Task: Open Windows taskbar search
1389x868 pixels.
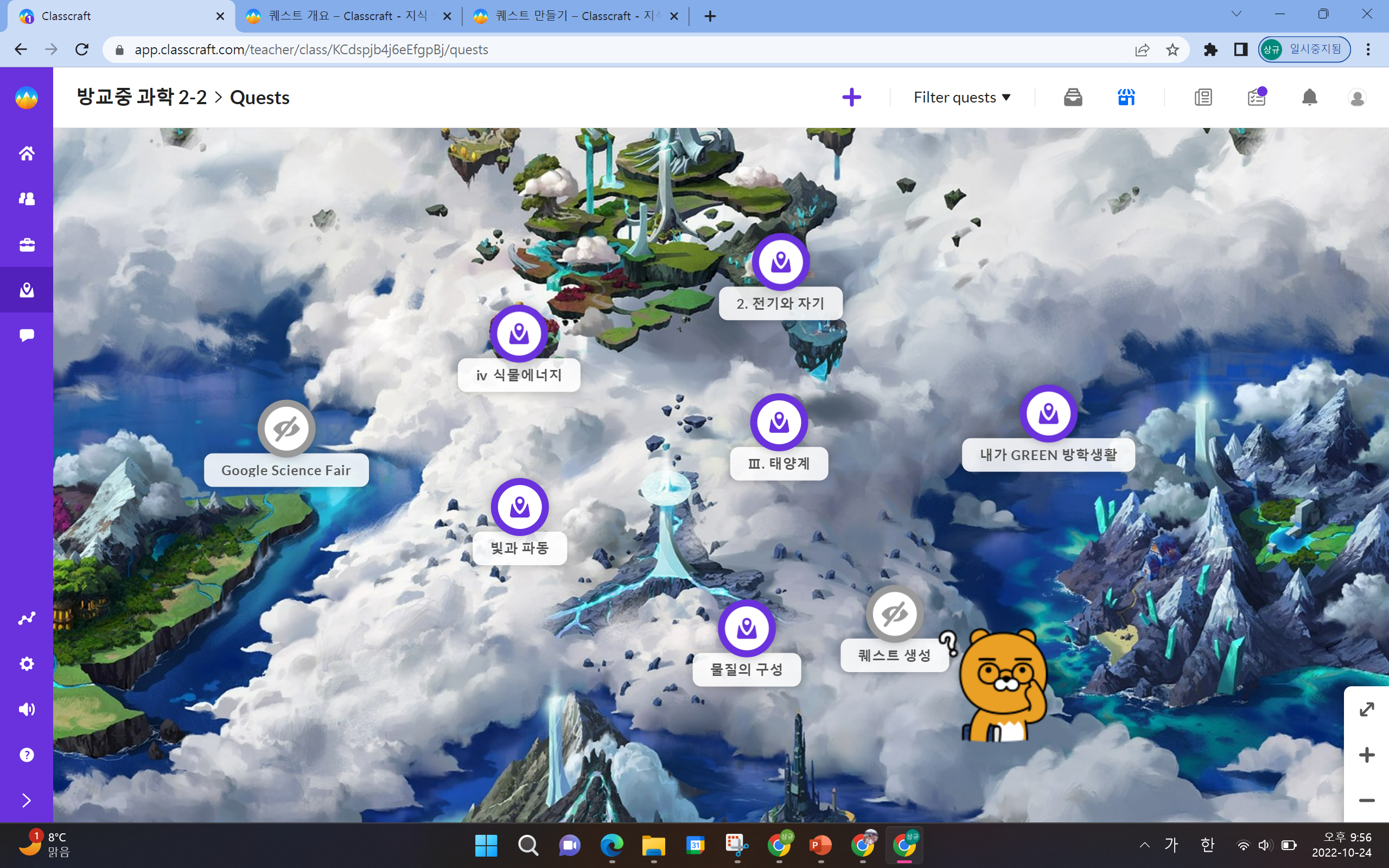Action: coord(527,845)
